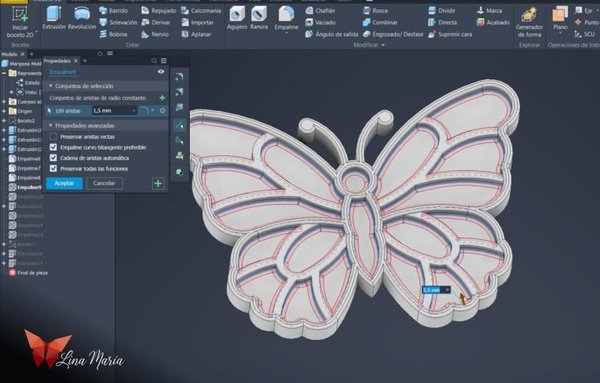
Task: Select the Extrusión tool
Action: tap(54, 18)
